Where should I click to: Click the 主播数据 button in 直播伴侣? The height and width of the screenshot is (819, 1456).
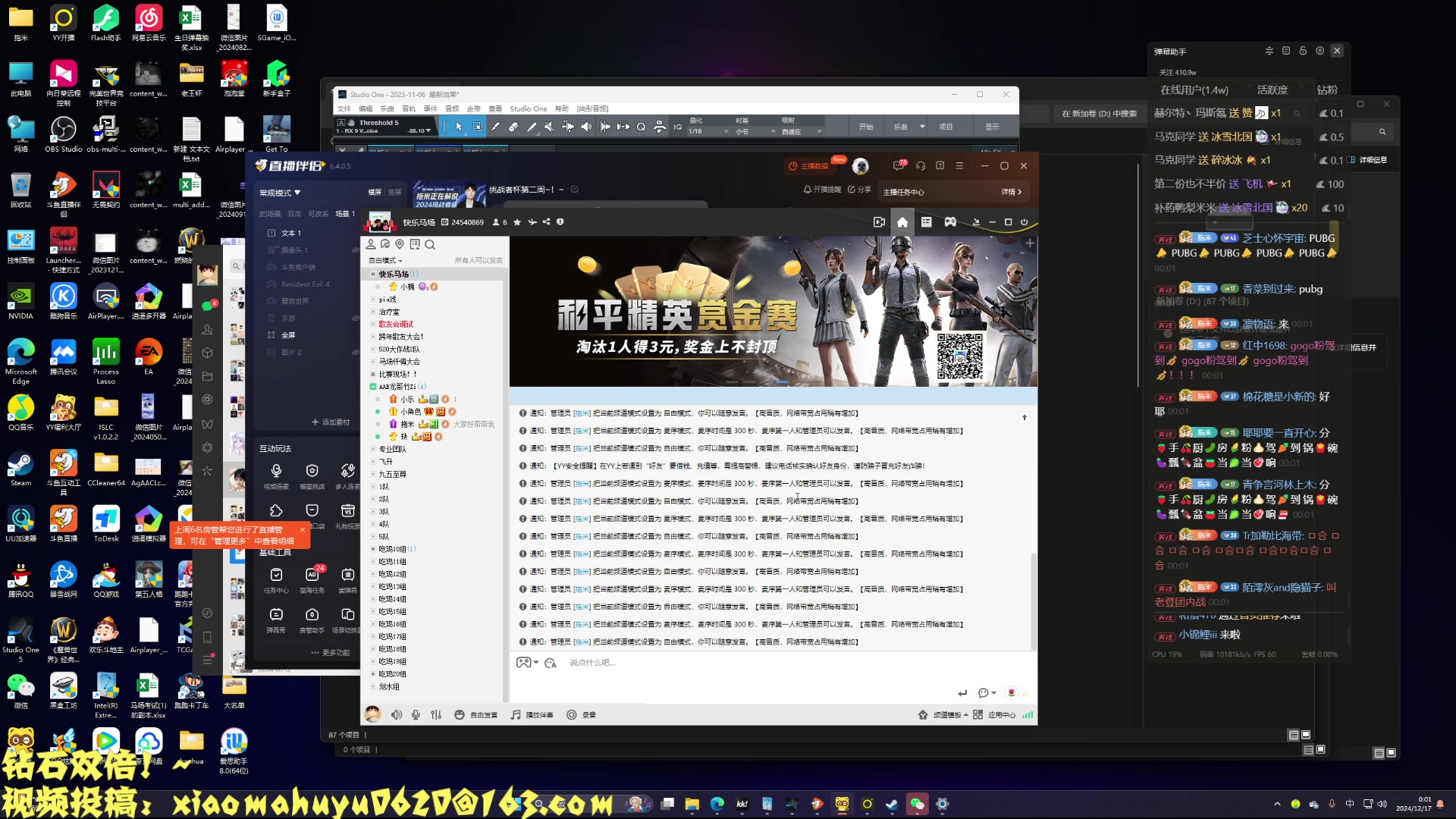tap(810, 165)
